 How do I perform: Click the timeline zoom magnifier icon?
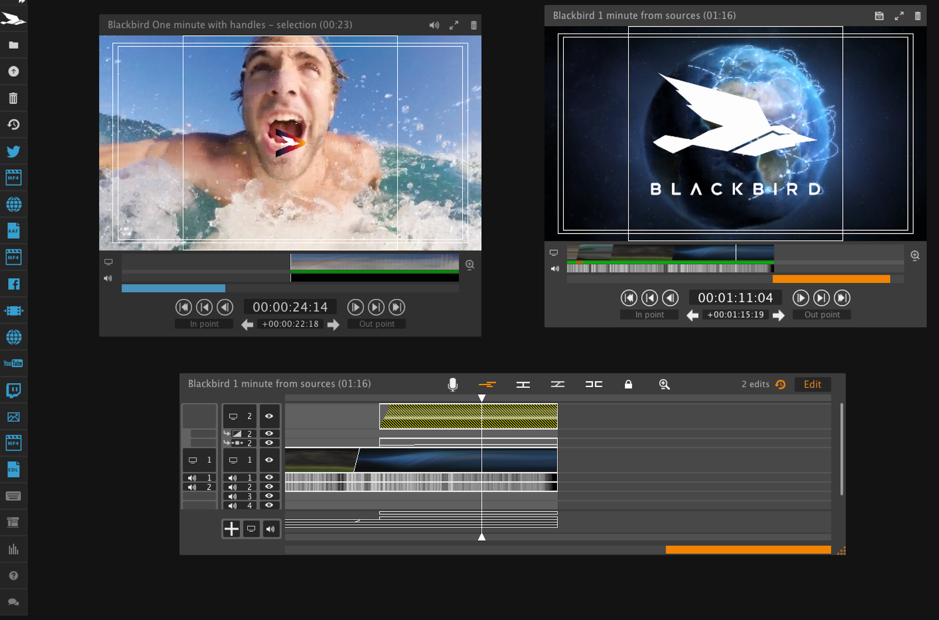[x=664, y=384]
